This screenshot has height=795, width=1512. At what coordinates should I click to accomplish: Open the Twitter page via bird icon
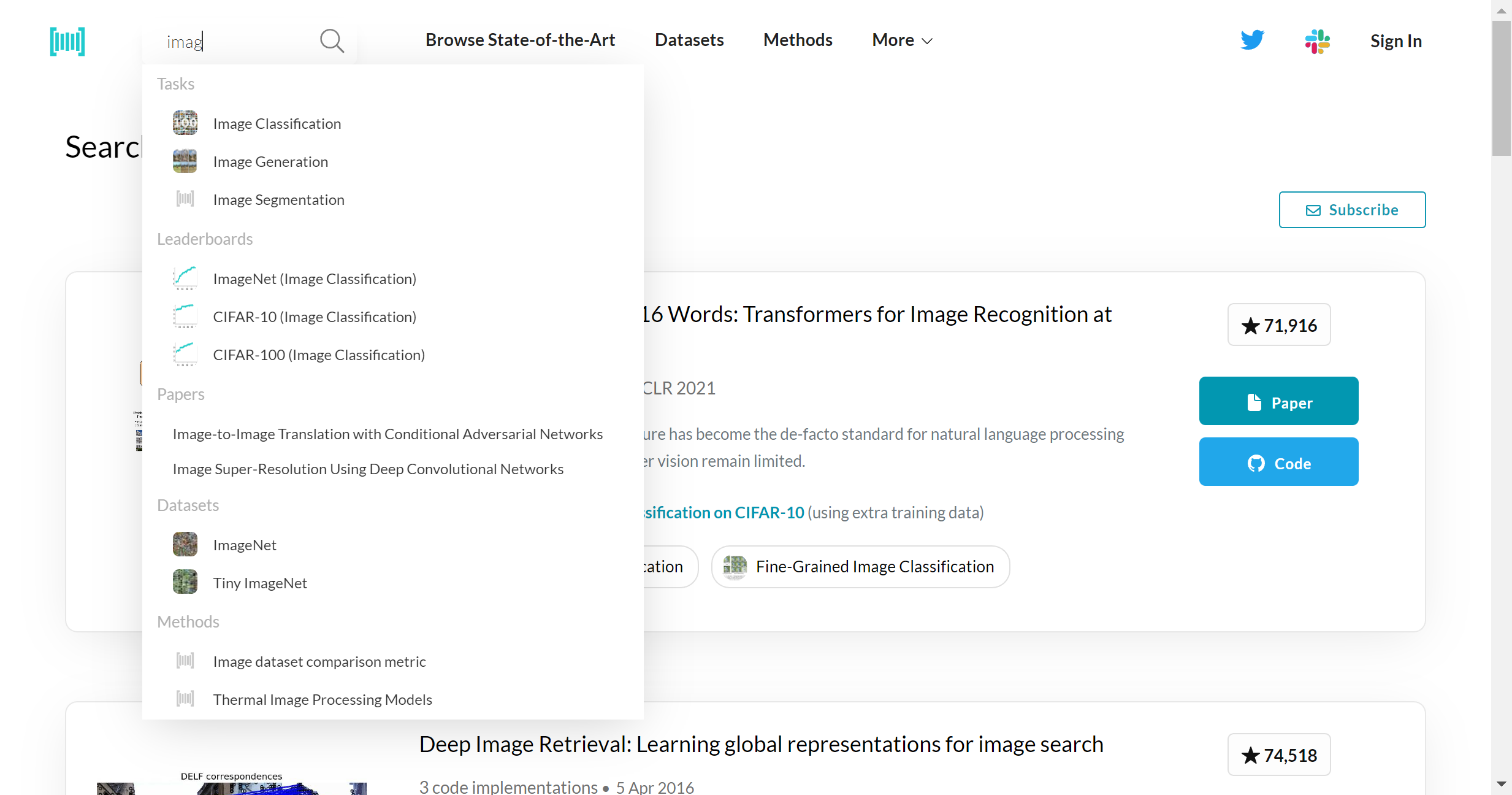pyautogui.click(x=1251, y=40)
